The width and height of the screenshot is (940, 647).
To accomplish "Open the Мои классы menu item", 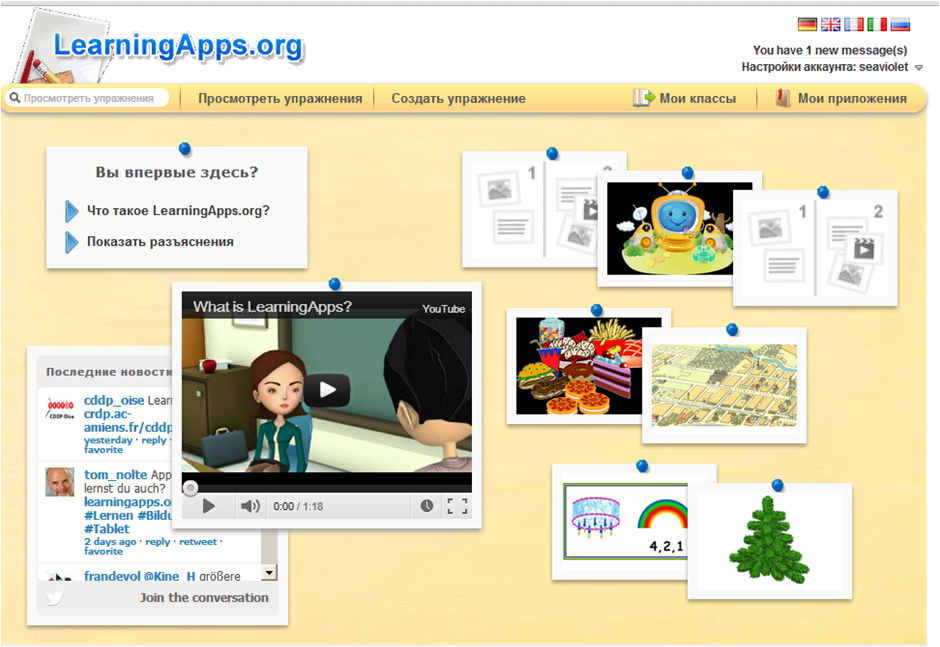I will pos(698,98).
